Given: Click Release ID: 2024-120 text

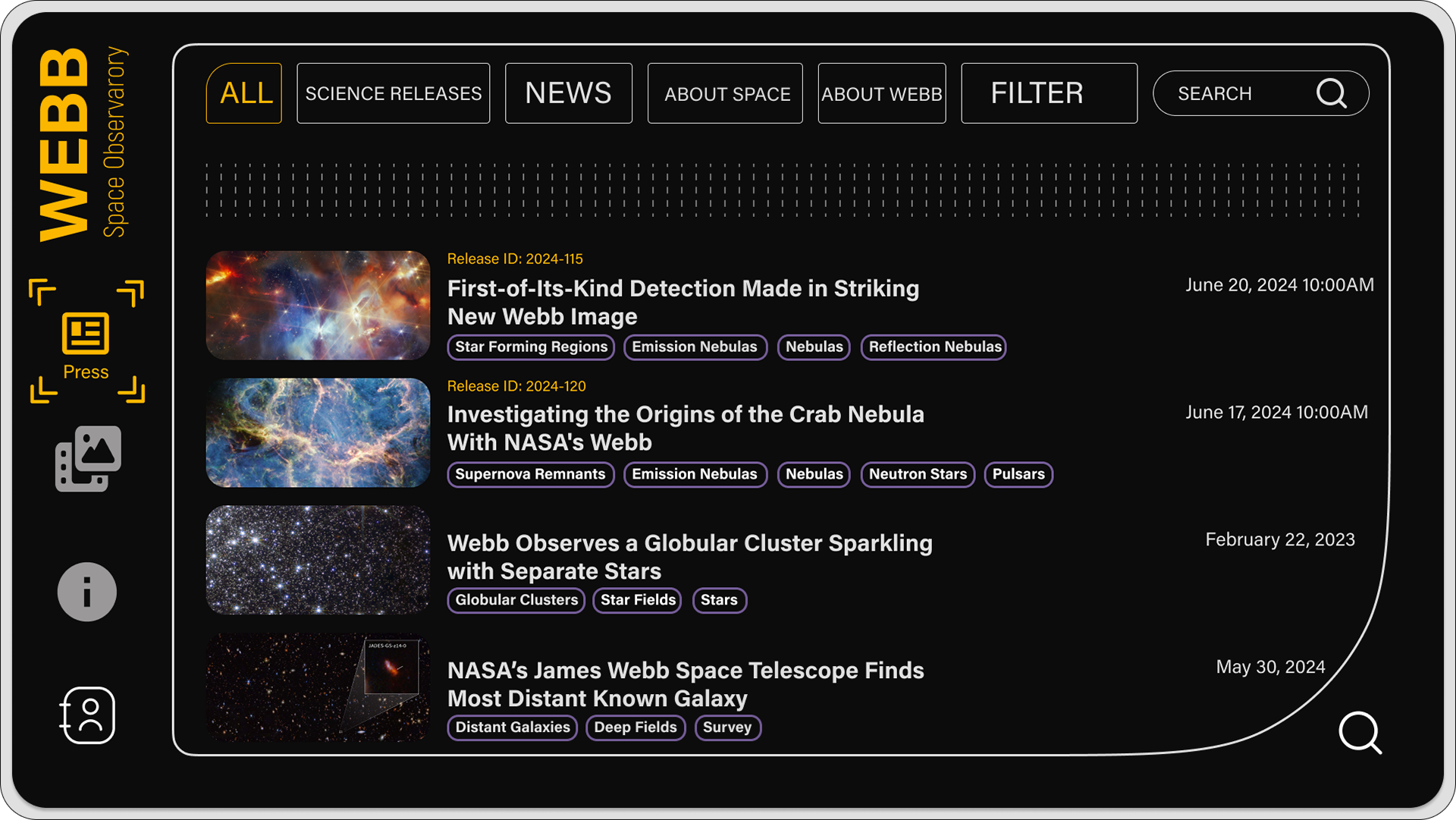Looking at the screenshot, I should click(516, 386).
